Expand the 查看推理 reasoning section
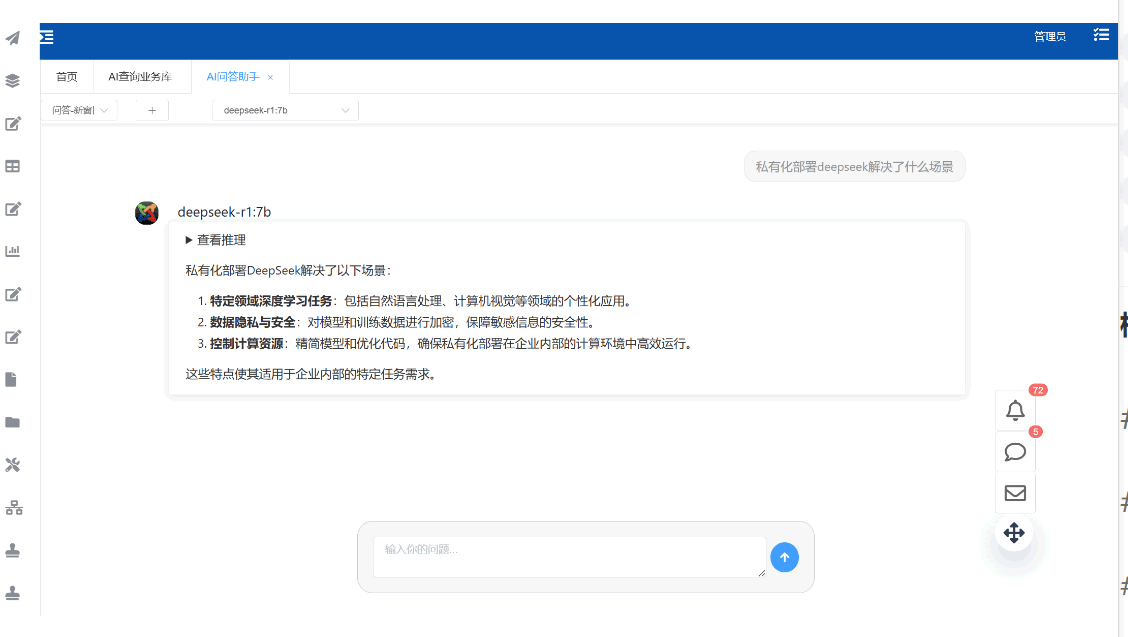 tap(215, 239)
